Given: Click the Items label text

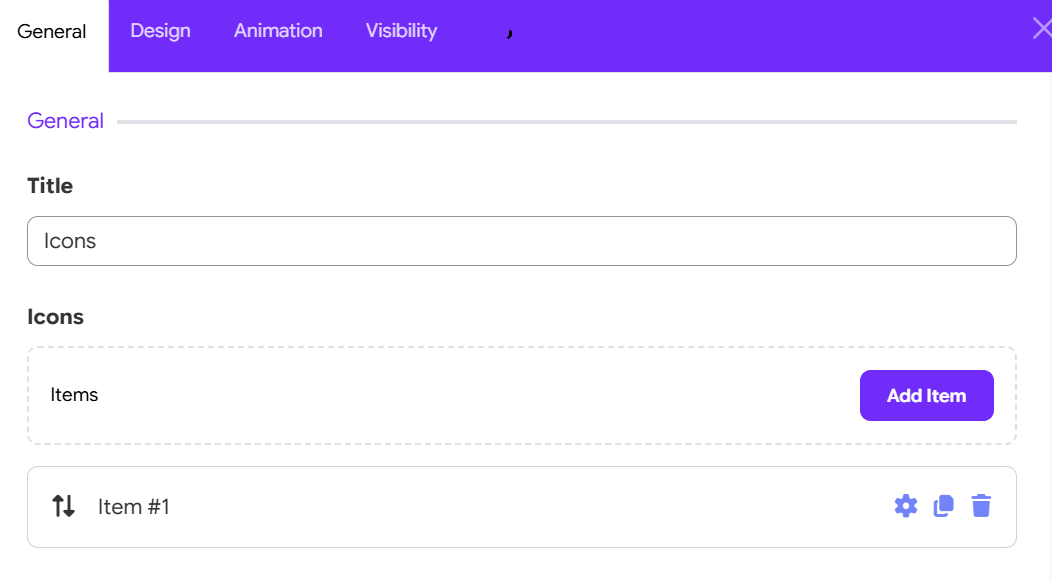Looking at the screenshot, I should pyautogui.click(x=74, y=394).
